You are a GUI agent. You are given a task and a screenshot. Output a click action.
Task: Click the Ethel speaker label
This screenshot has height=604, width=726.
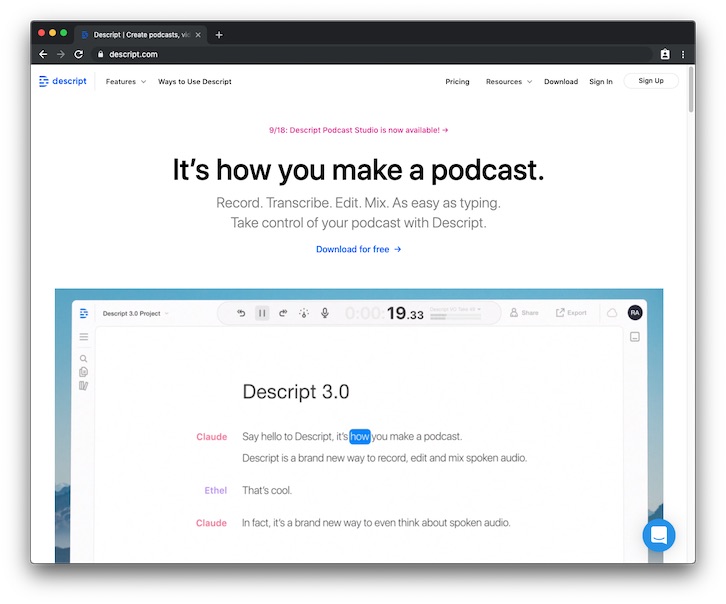216,490
